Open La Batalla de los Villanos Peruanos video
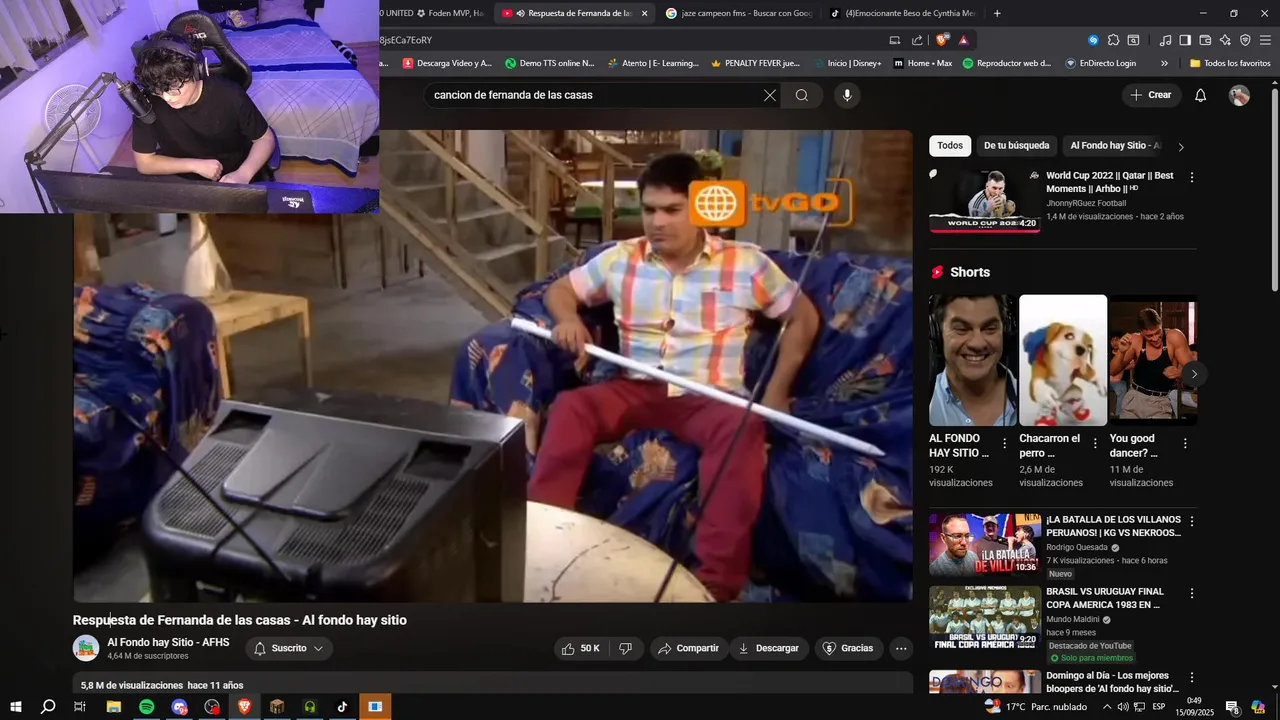This screenshot has width=1280, height=720. [985, 545]
